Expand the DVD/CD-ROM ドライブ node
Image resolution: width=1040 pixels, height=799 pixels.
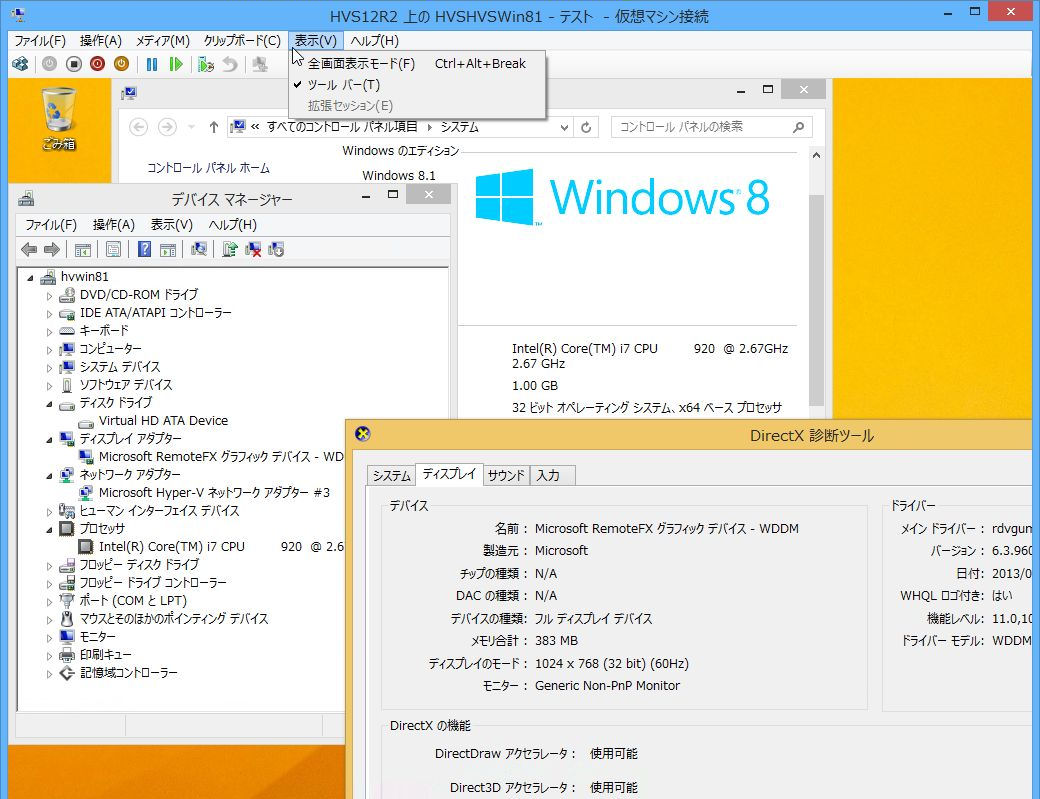(x=49, y=296)
